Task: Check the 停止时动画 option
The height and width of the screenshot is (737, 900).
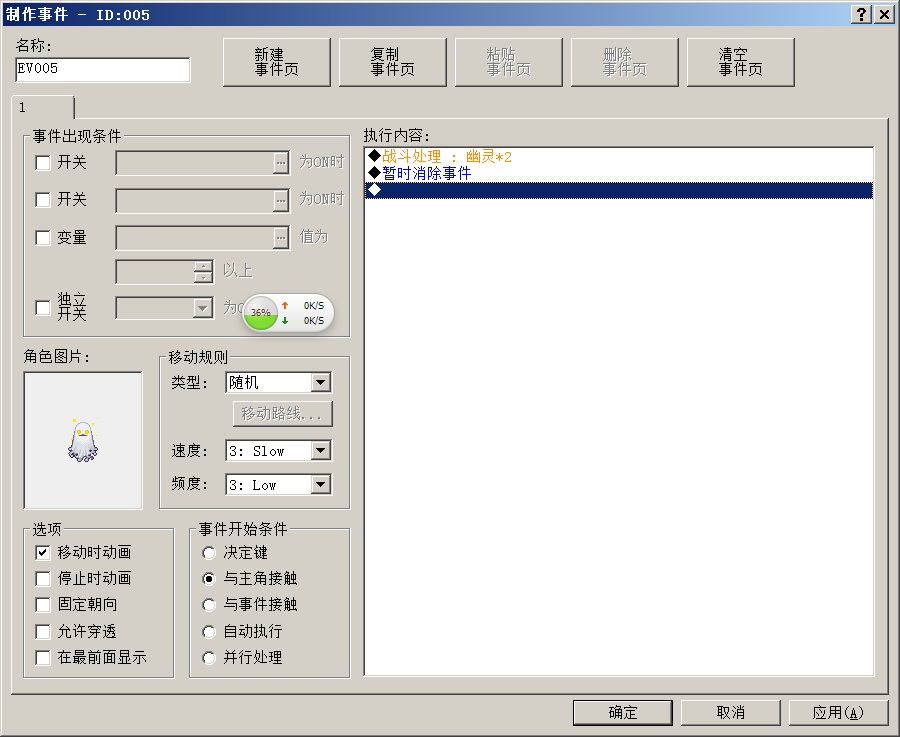Action: [43, 579]
